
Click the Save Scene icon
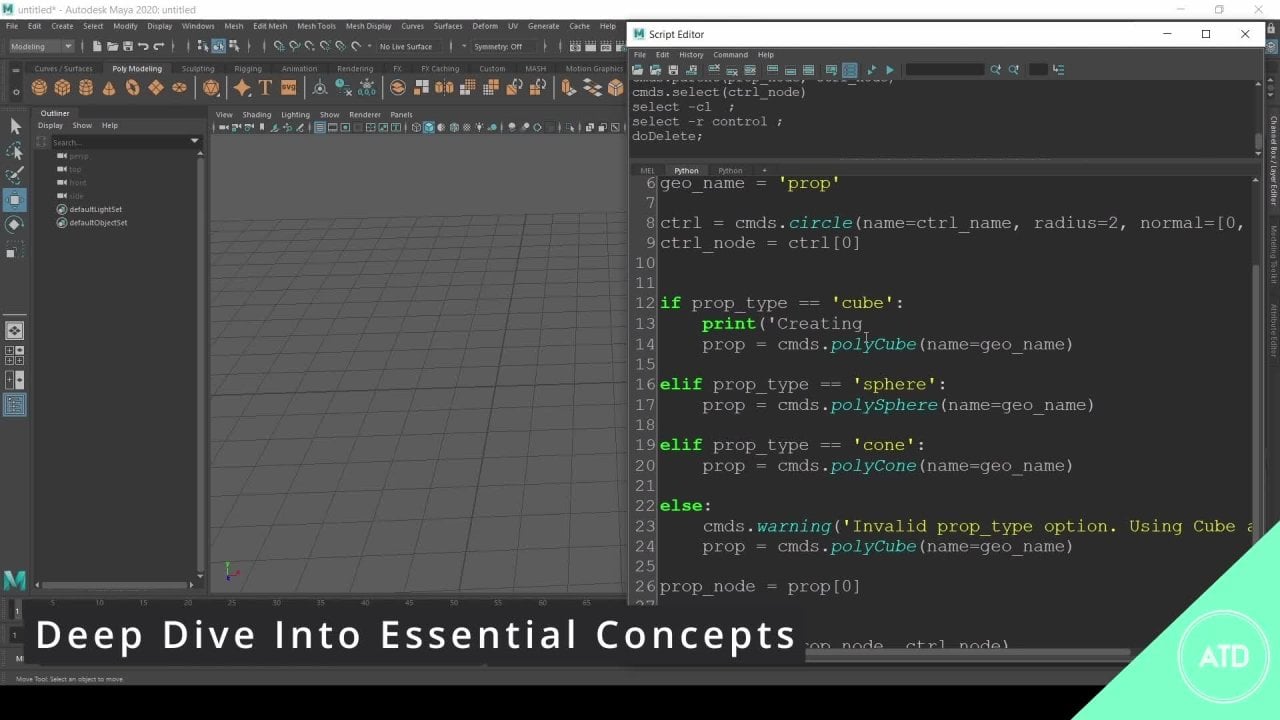click(126, 46)
